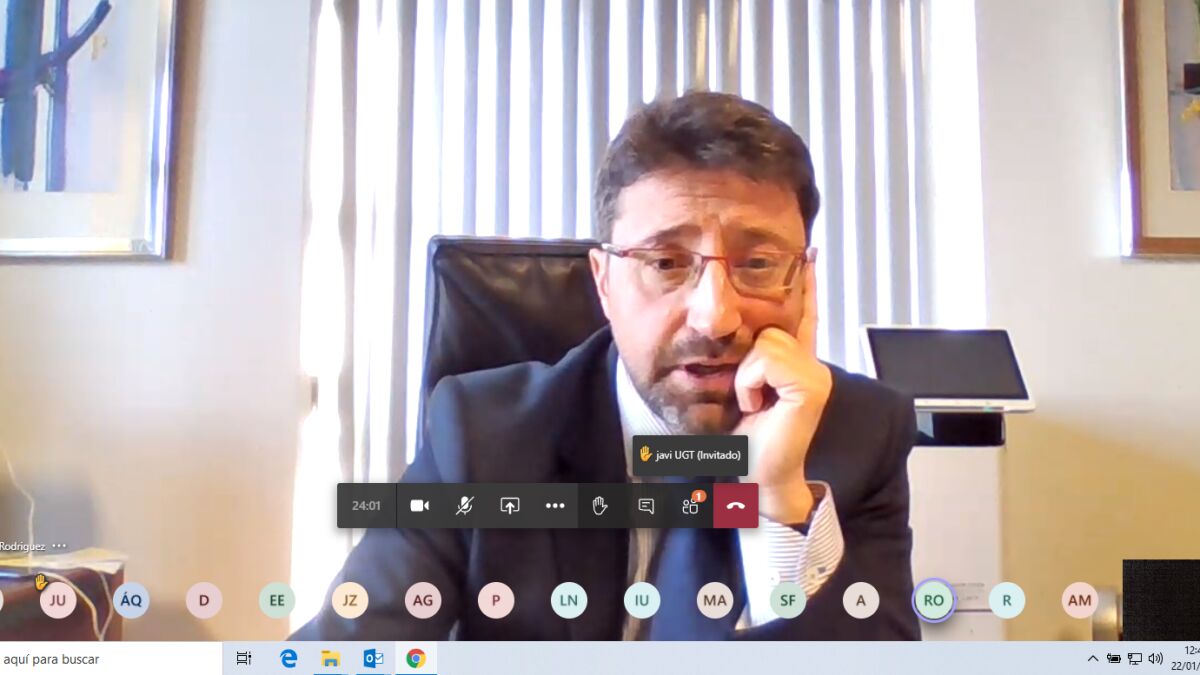Select participant avatar ÁQ
Image resolution: width=1200 pixels, height=675 pixels.
point(131,601)
